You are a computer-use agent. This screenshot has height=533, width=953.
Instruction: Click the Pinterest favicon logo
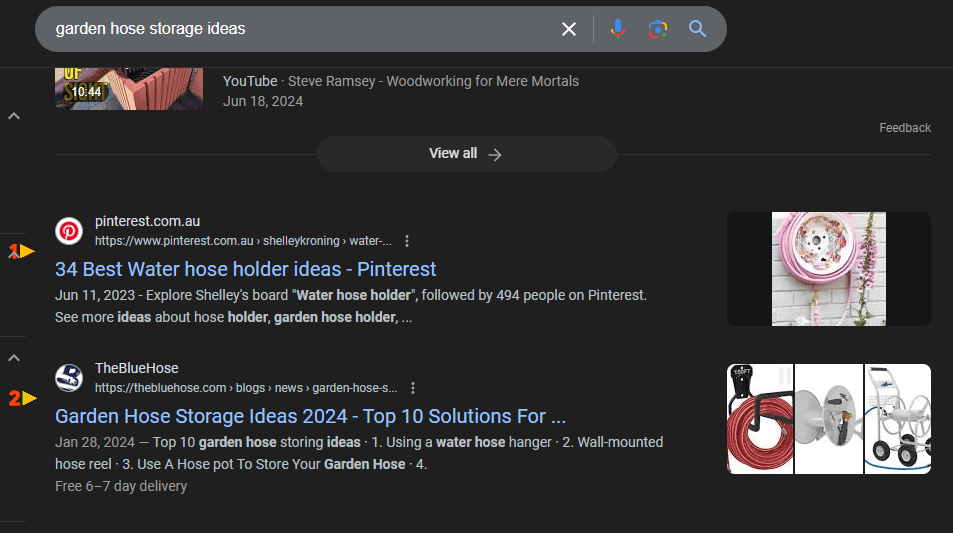coord(69,231)
